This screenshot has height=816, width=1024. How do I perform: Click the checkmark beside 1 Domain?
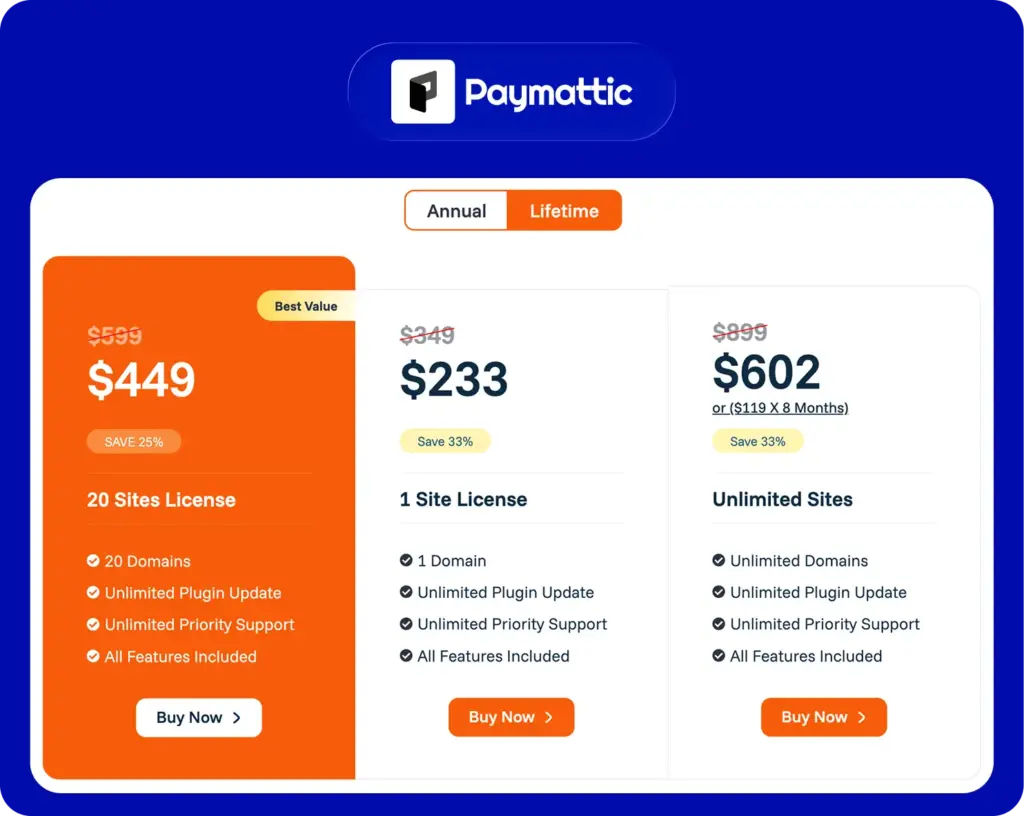coord(406,561)
